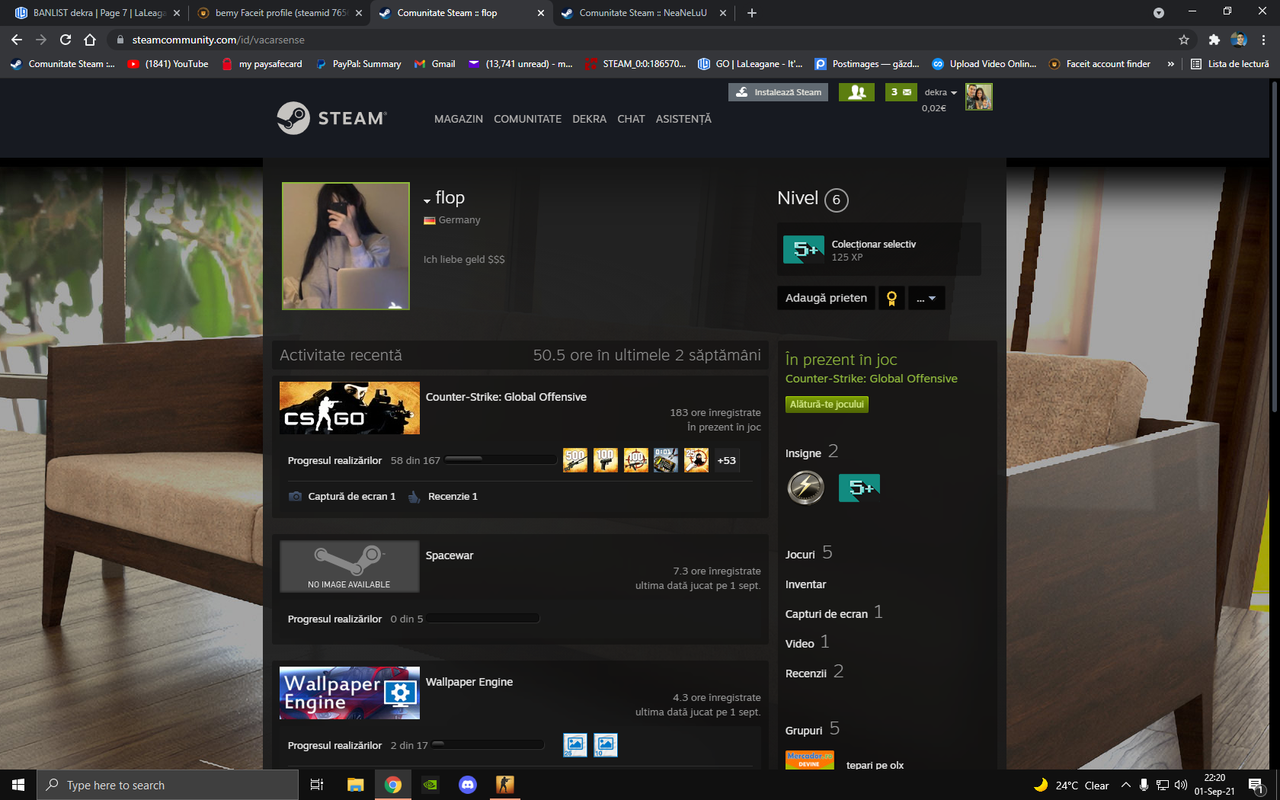Open the Spacewar game title
This screenshot has width=1280, height=800.
pyautogui.click(x=450, y=555)
